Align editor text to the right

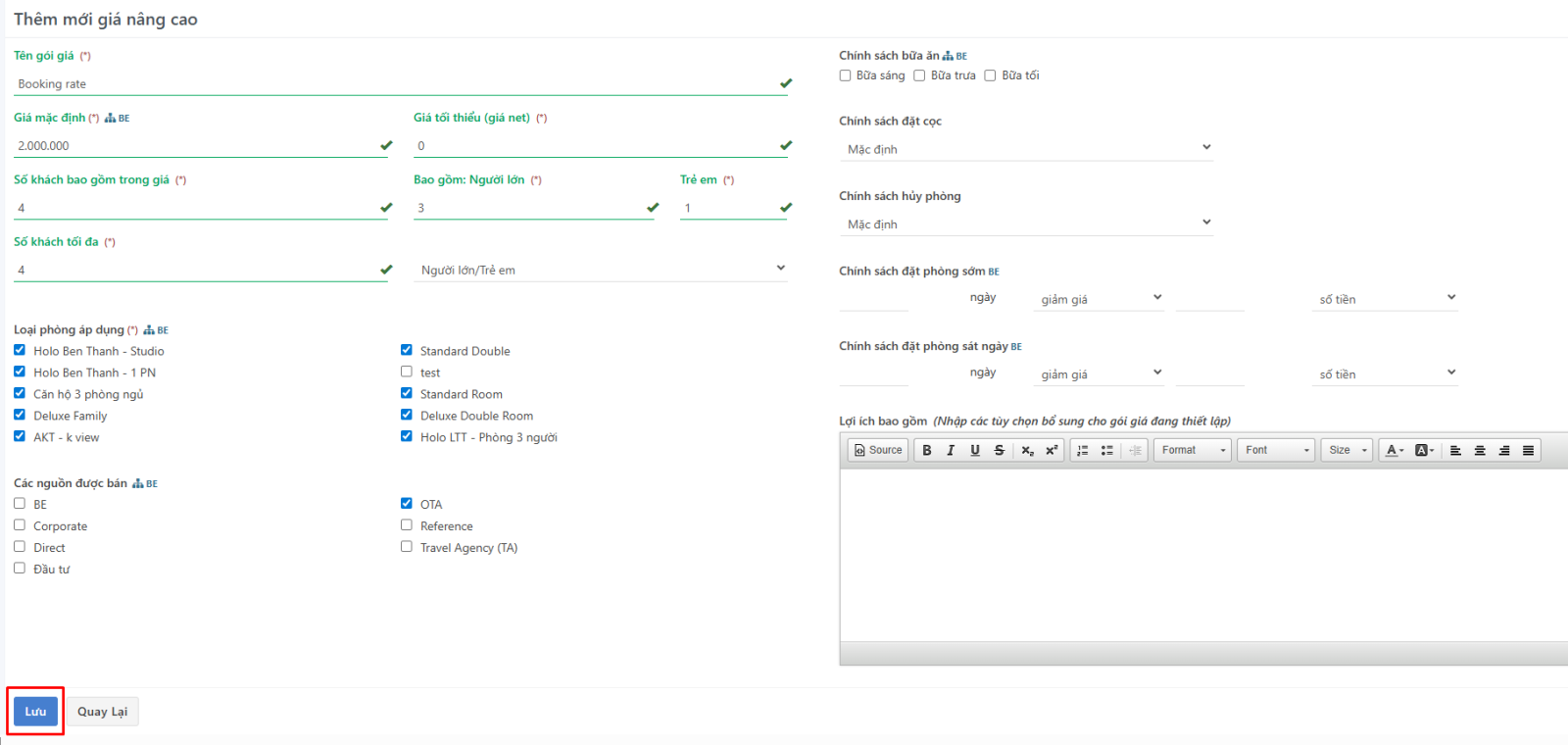click(x=1504, y=450)
